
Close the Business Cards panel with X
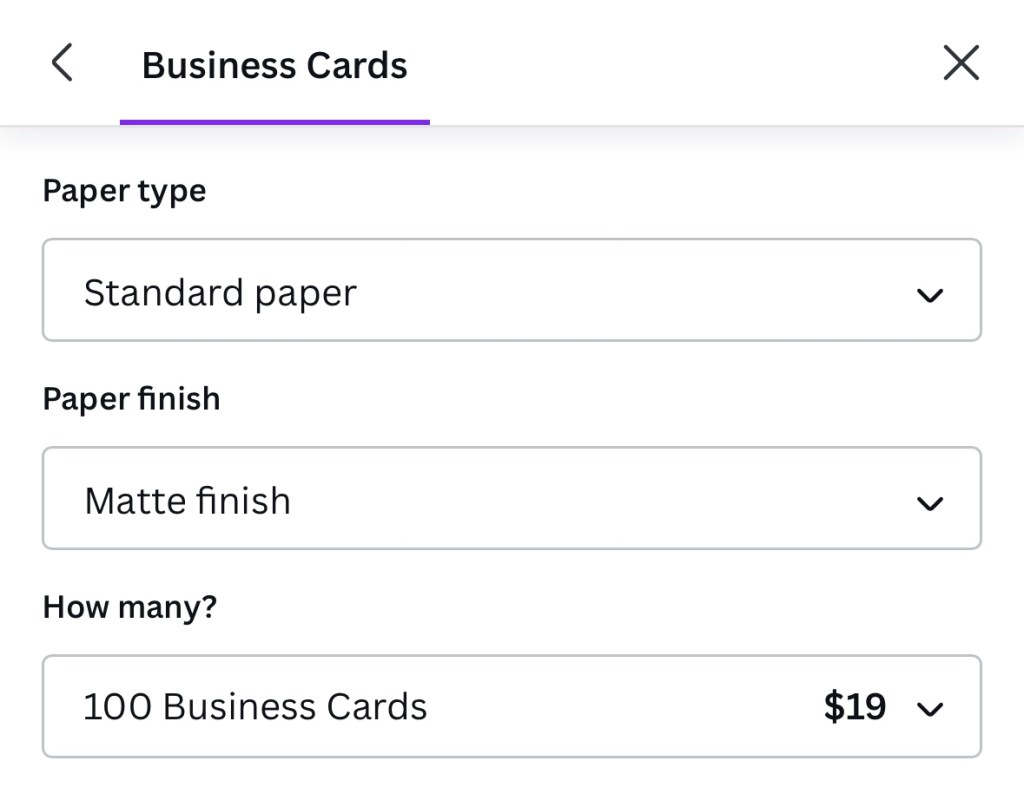point(961,63)
